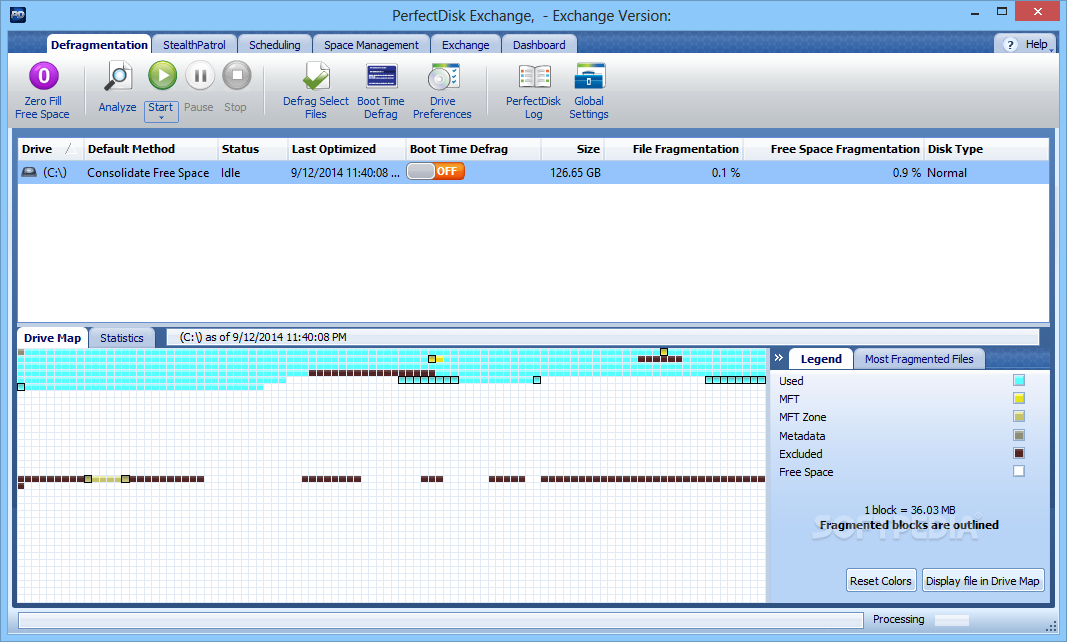Viewport: 1067px width, 642px height.
Task: Click the MFT yellow color swatch
Action: click(1019, 398)
